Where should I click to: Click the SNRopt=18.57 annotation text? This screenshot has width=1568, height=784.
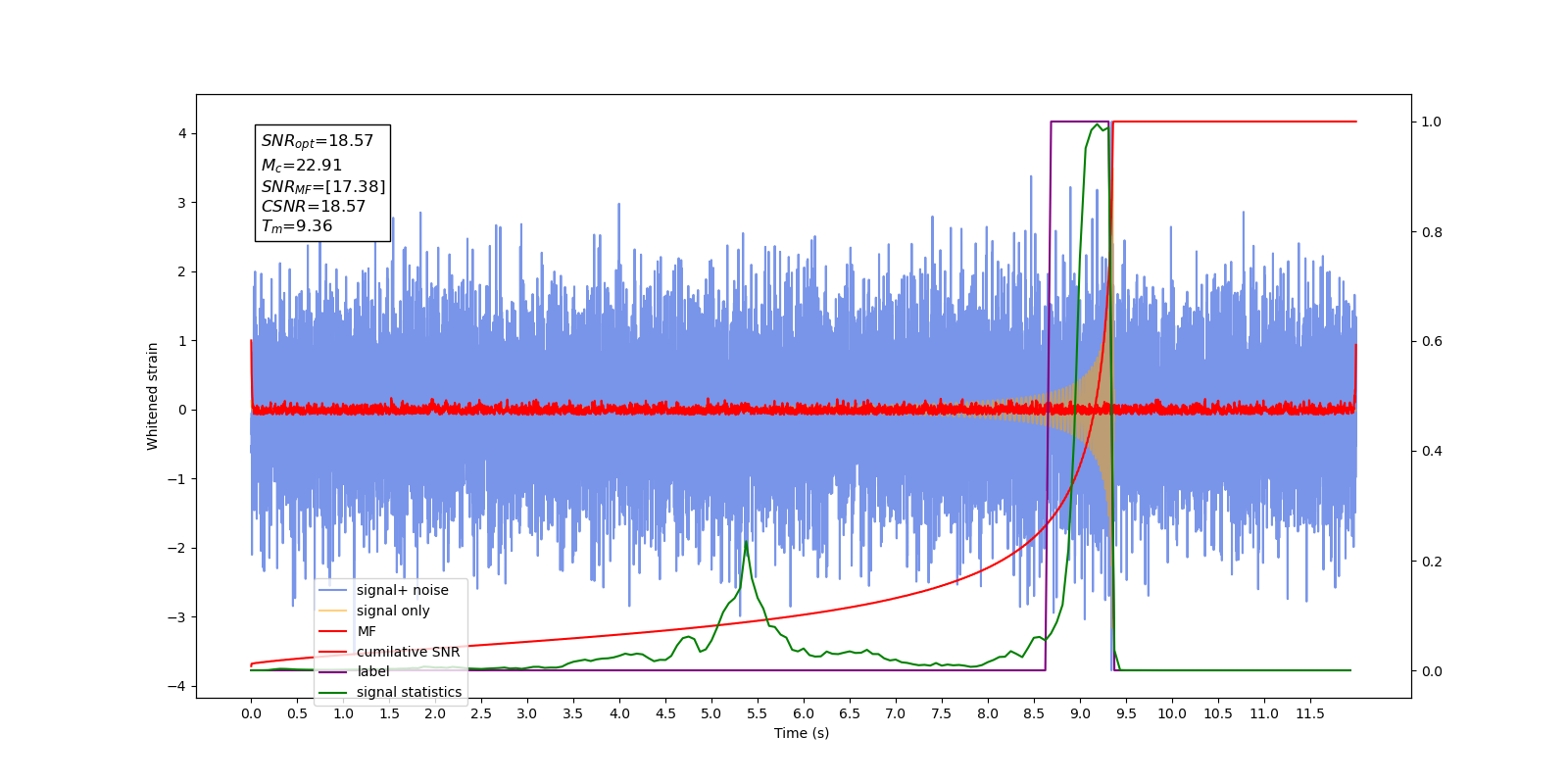pyautogui.click(x=318, y=141)
